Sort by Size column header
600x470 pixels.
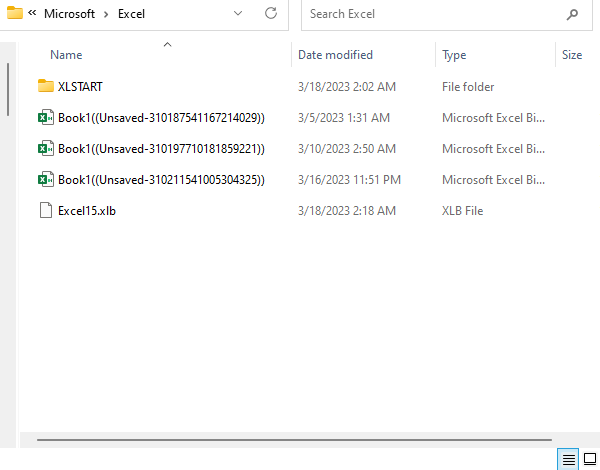[x=572, y=55]
